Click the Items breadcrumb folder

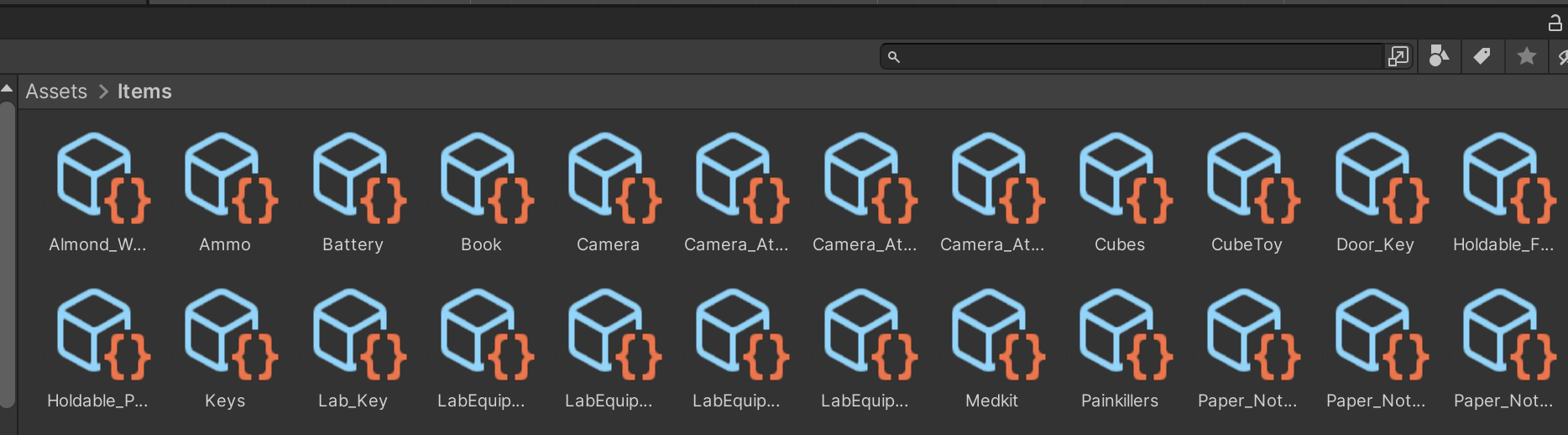pyautogui.click(x=144, y=92)
